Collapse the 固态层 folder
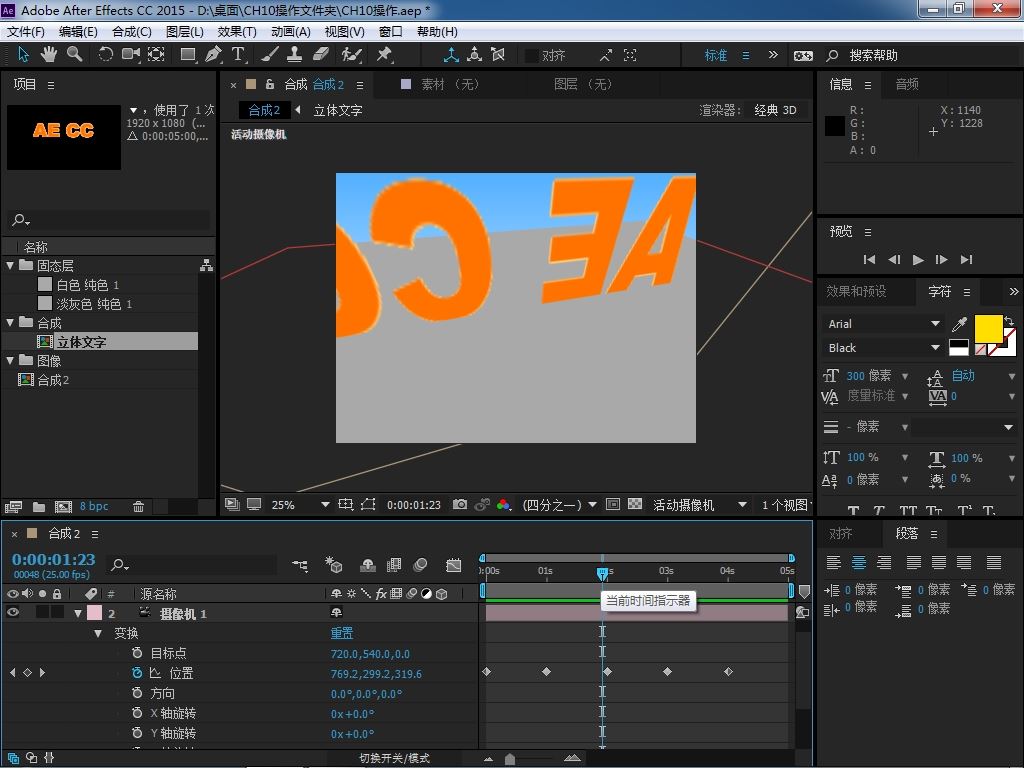The image size is (1024, 768). point(10,266)
